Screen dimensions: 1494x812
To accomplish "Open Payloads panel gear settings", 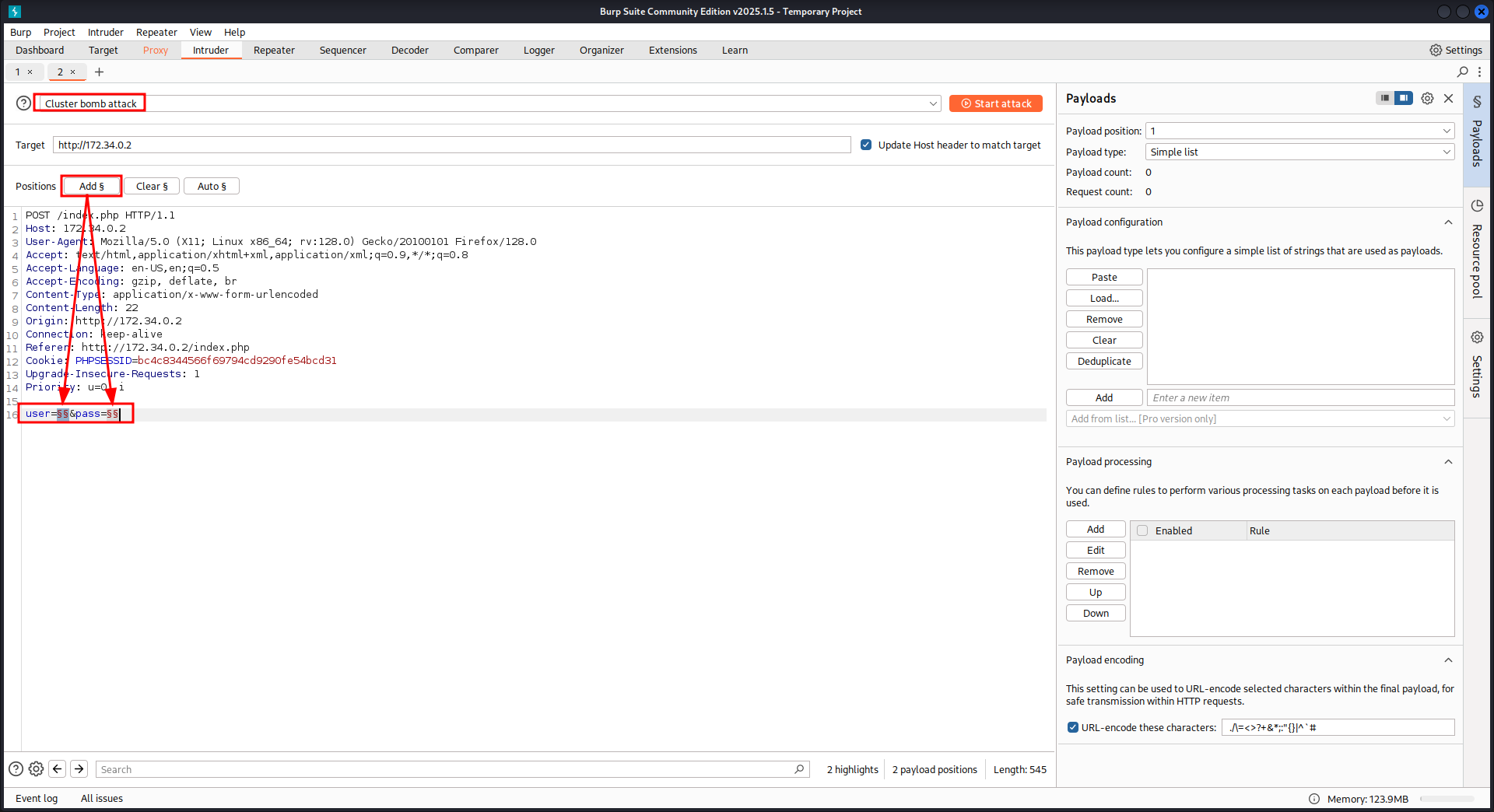I will 1427,98.
